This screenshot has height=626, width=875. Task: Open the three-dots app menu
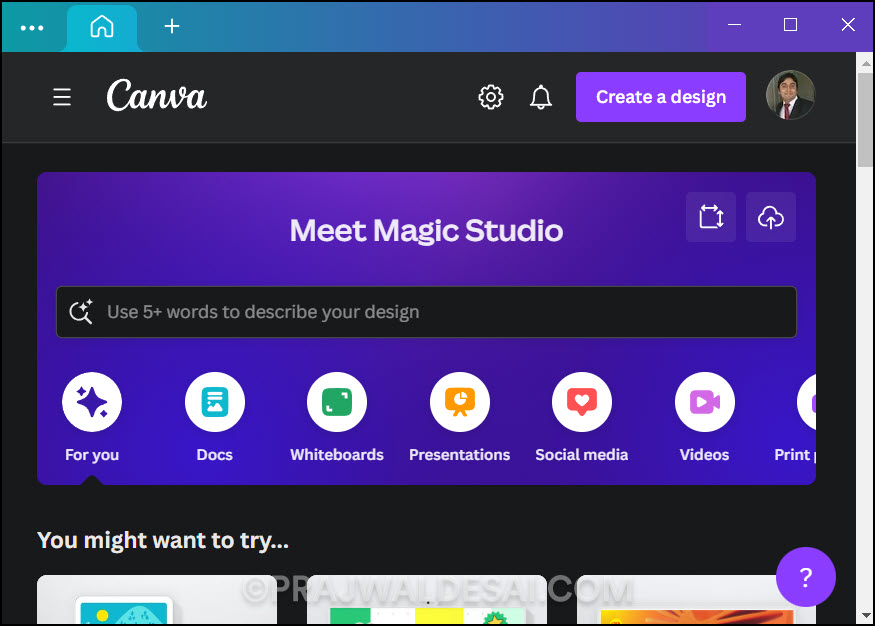32,27
